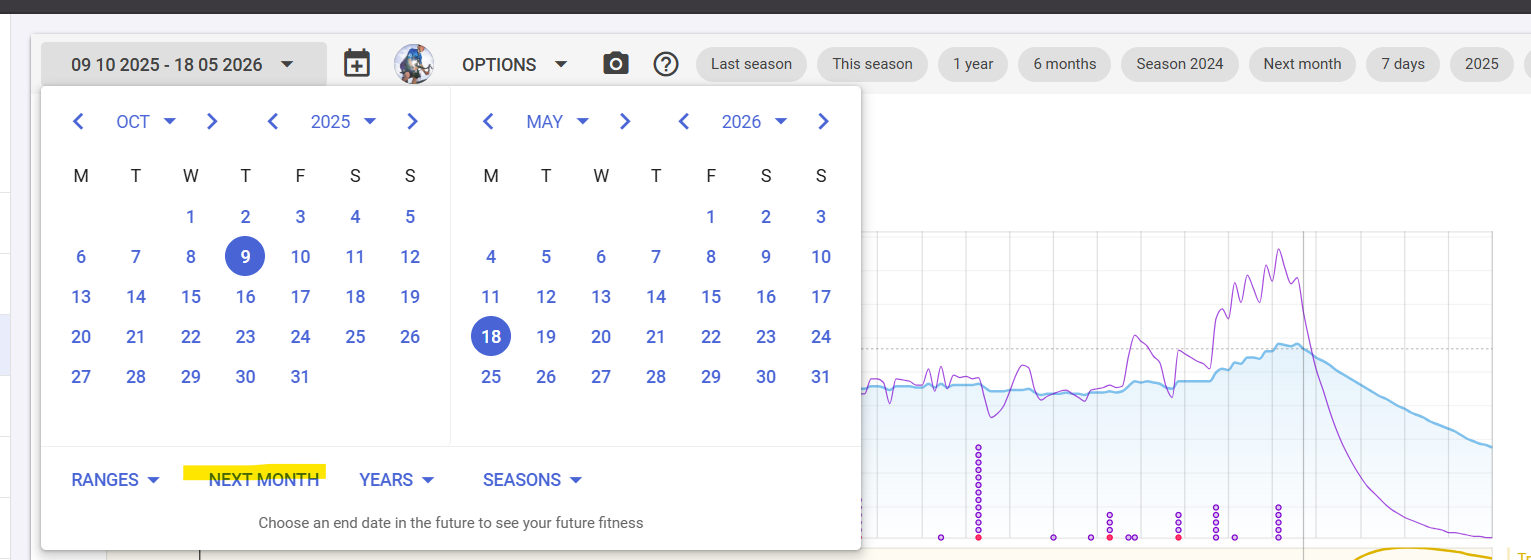Click the camera screenshot icon
Screen dimensions: 1531x560
[x=616, y=64]
